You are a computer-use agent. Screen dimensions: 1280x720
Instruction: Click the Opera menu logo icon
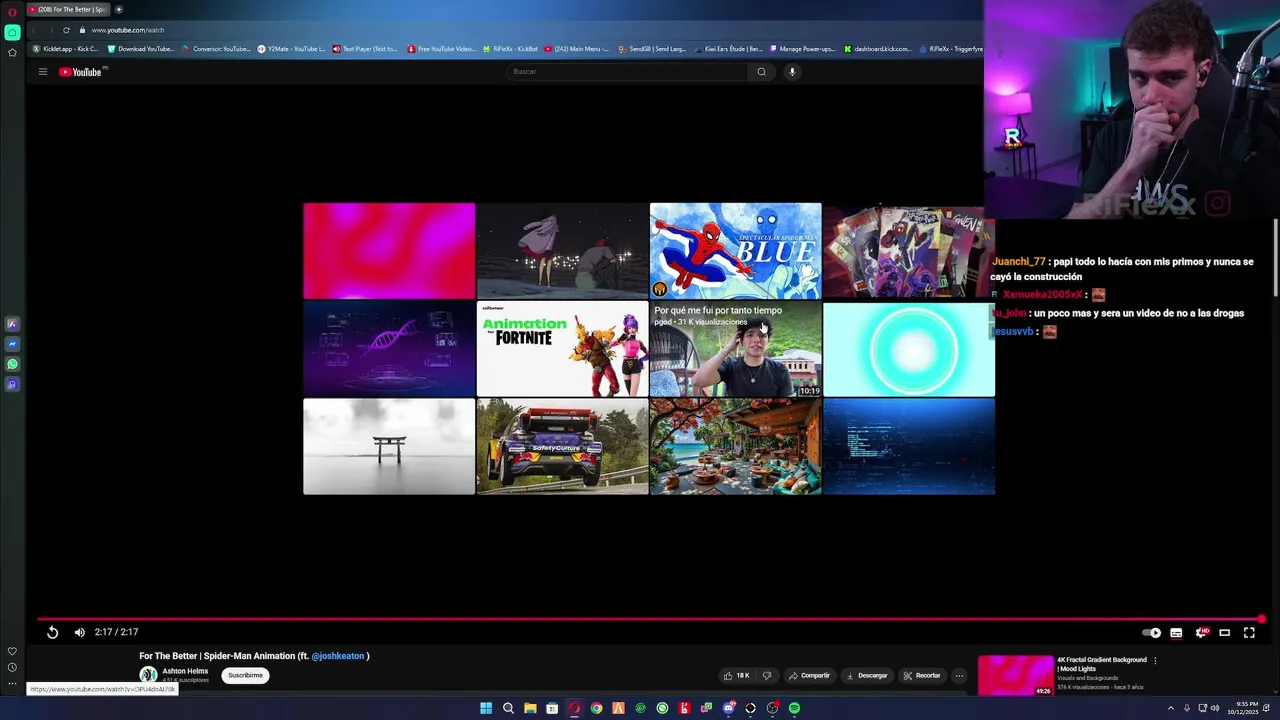[x=12, y=12]
